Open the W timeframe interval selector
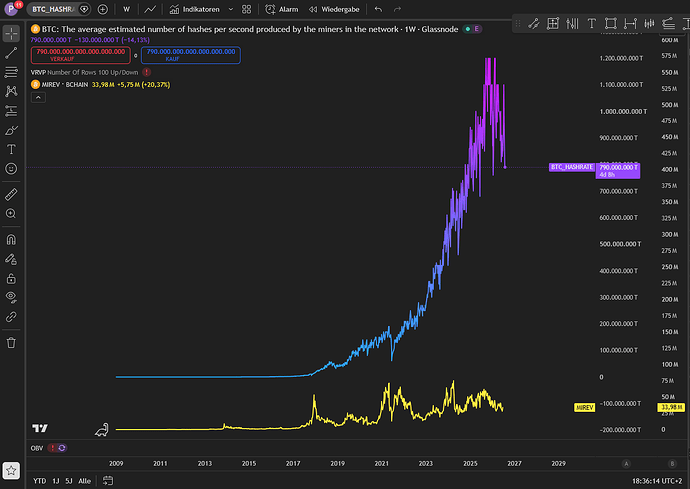 click(x=126, y=9)
